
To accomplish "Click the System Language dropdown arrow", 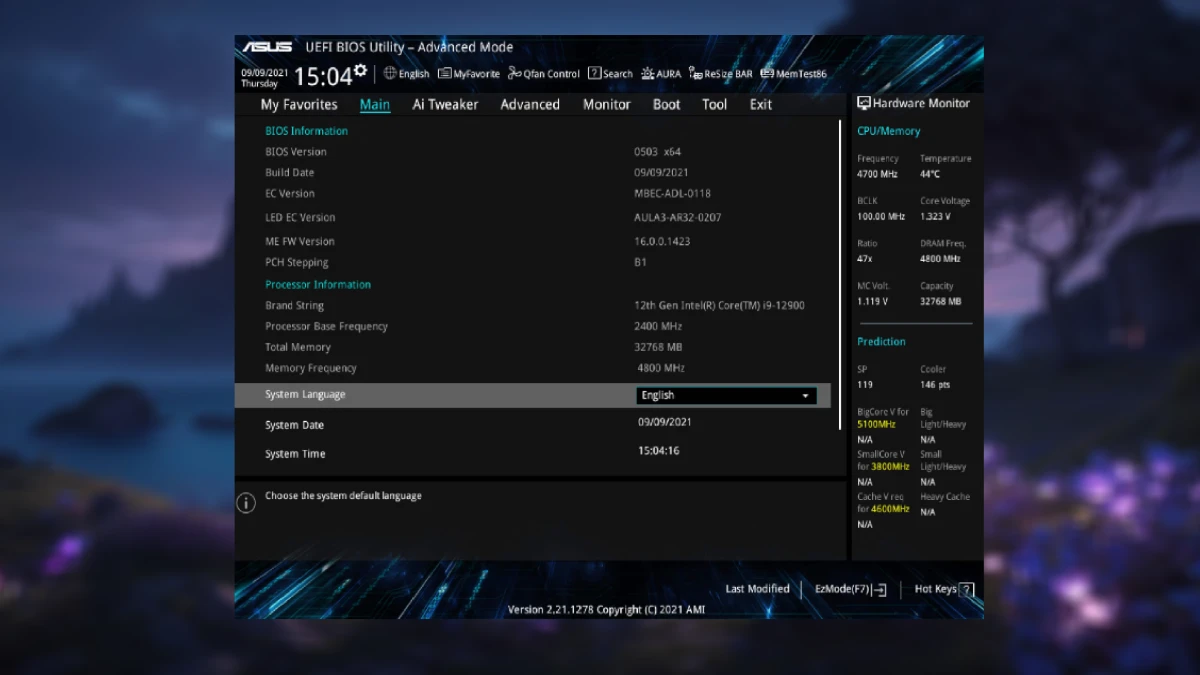I will point(805,396).
